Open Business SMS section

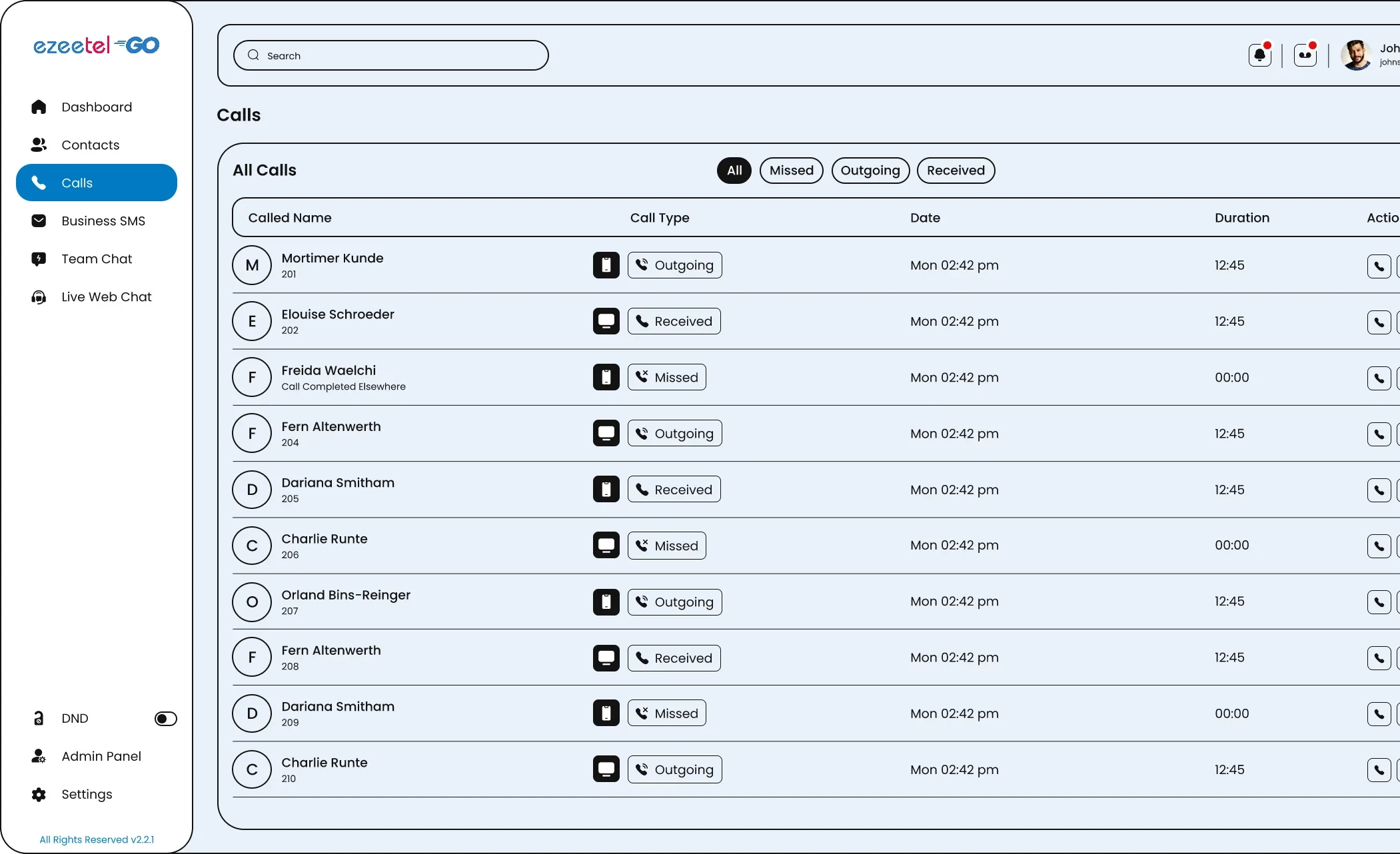[103, 221]
